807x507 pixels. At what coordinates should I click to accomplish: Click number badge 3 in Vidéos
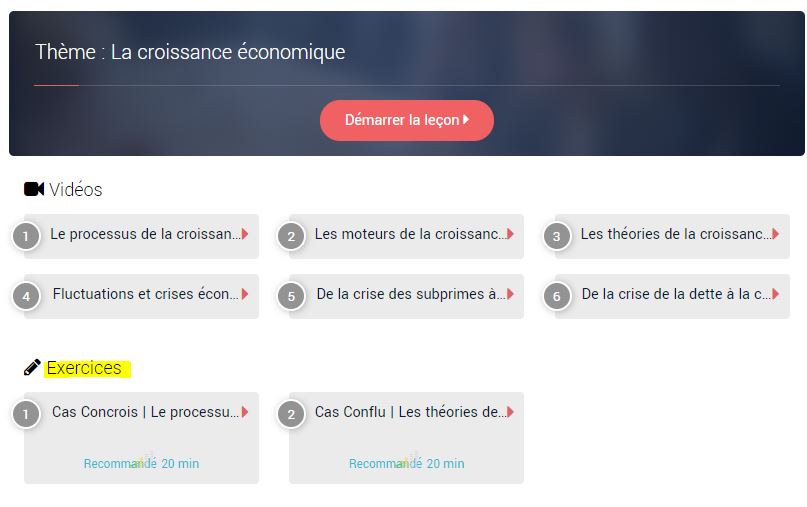556,237
